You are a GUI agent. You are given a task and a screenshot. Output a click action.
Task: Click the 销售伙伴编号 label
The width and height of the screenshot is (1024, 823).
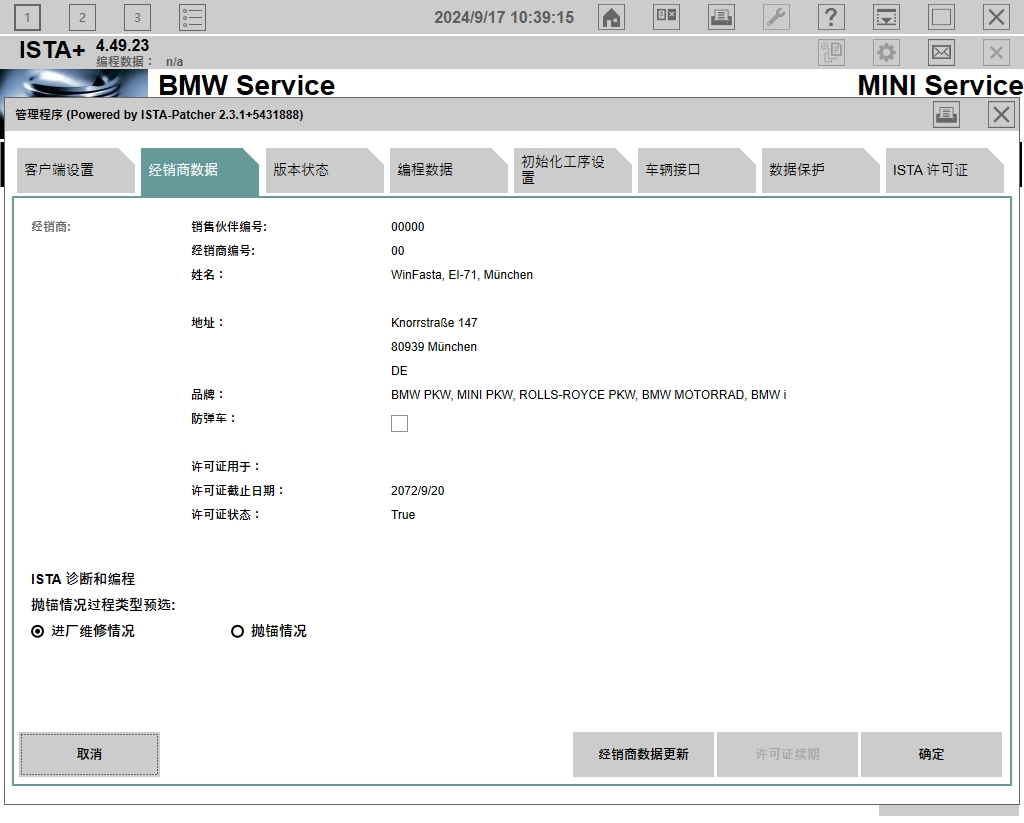[x=229, y=227]
